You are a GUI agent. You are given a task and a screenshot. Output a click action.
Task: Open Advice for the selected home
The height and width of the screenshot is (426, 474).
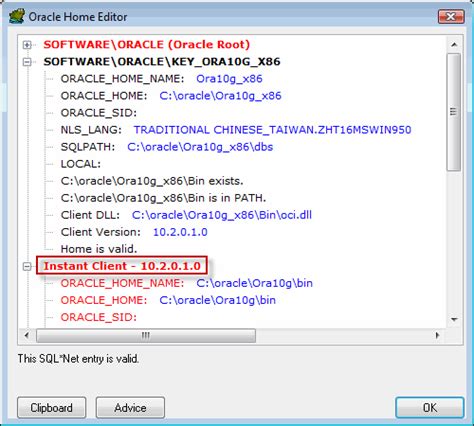click(x=130, y=407)
